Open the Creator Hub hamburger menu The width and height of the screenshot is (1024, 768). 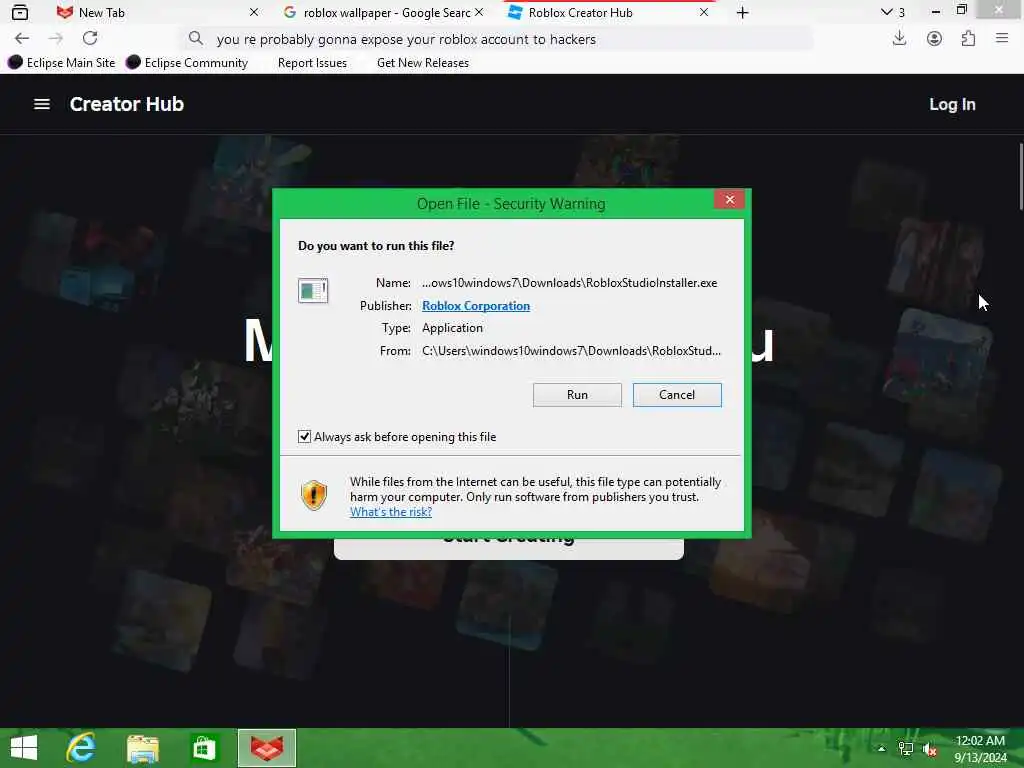[x=42, y=104]
